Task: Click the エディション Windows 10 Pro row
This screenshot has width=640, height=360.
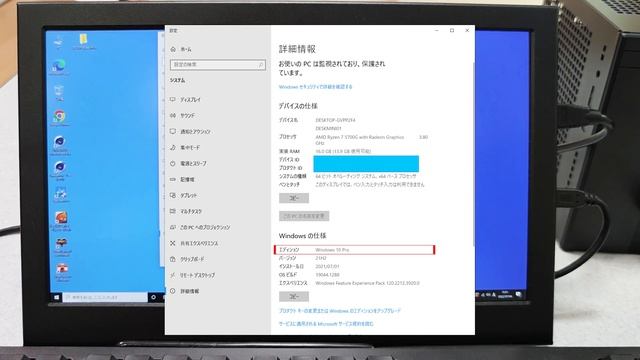Action: pyautogui.click(x=354, y=250)
